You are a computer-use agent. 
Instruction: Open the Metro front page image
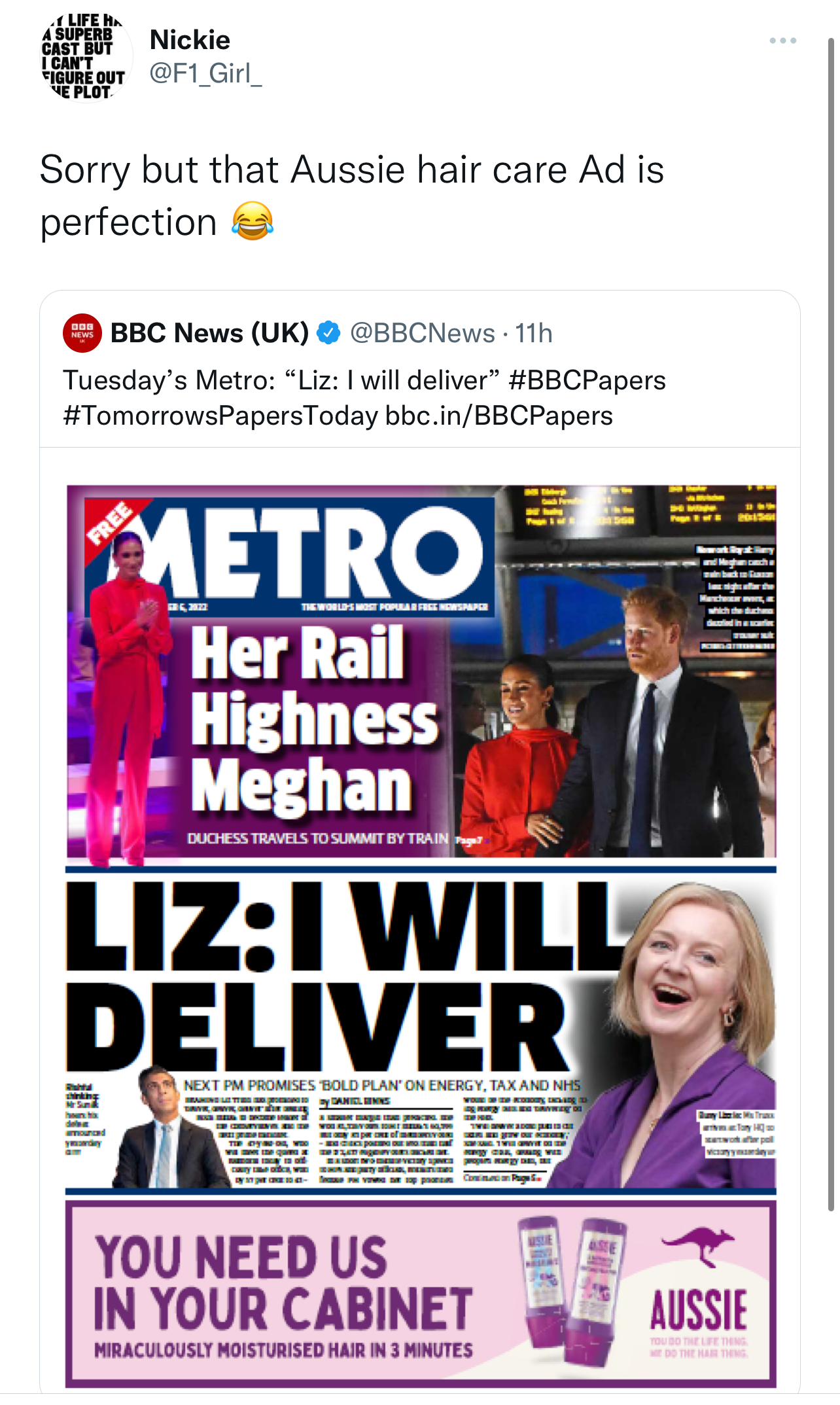tap(421, 936)
